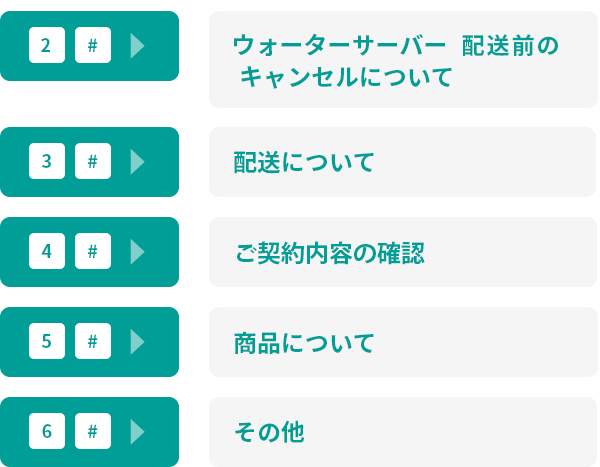The width and height of the screenshot is (600, 467).
Task: Click the # key icon beside number 2
Action: click(x=93, y=45)
